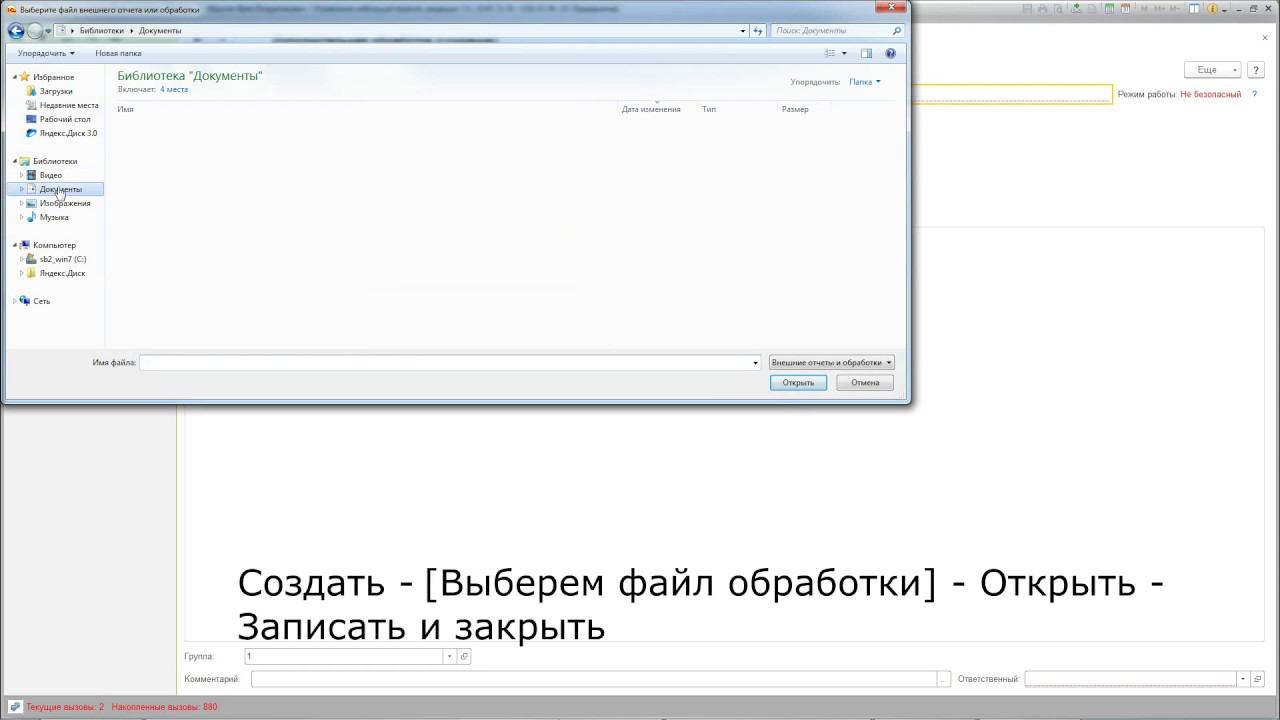Open drive sb2_win7 (C:)
Viewport: 1280px width, 720px height.
point(62,259)
